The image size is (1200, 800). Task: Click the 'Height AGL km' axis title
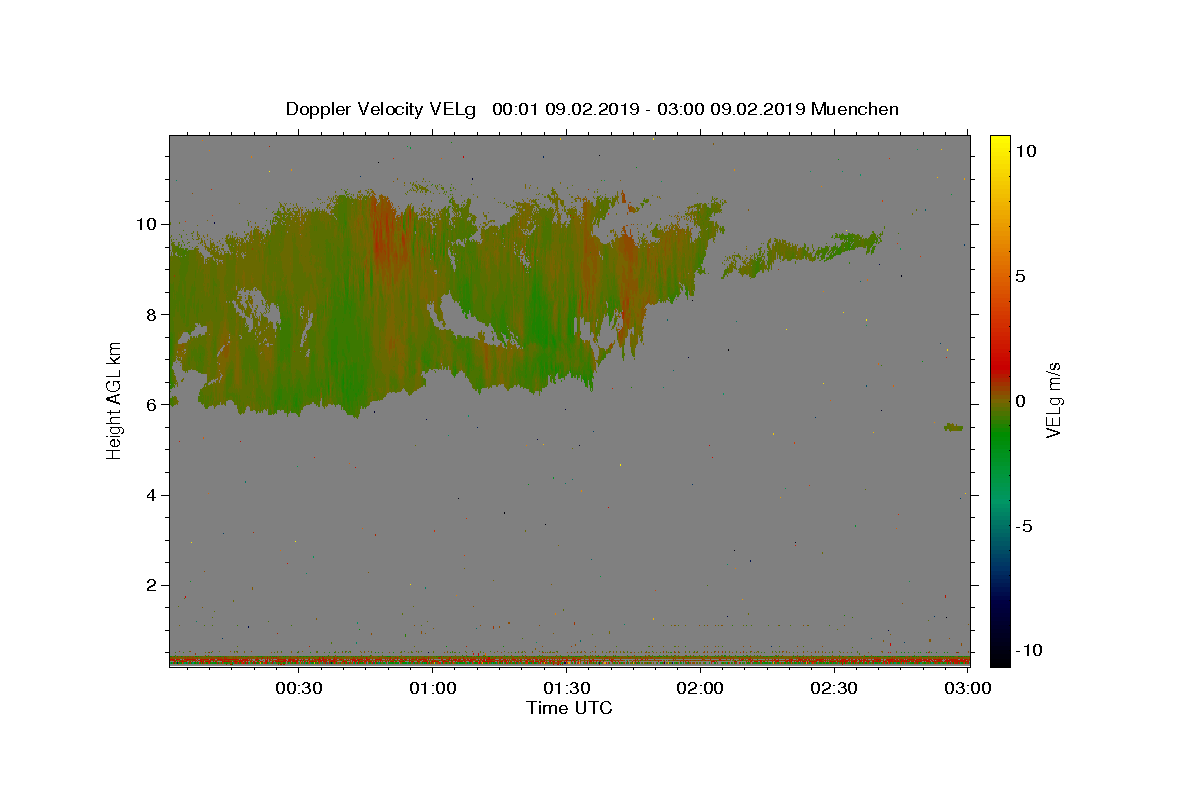coord(115,401)
